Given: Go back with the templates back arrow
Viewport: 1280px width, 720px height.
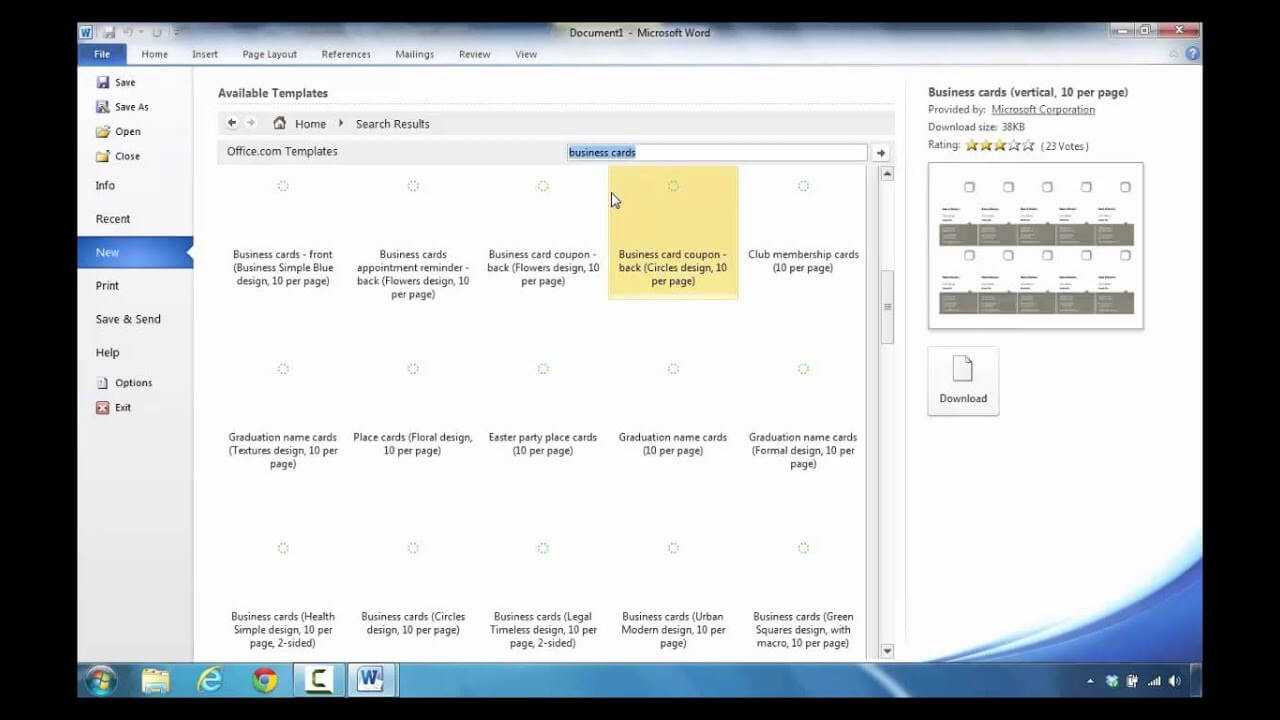Looking at the screenshot, I should click(x=232, y=123).
